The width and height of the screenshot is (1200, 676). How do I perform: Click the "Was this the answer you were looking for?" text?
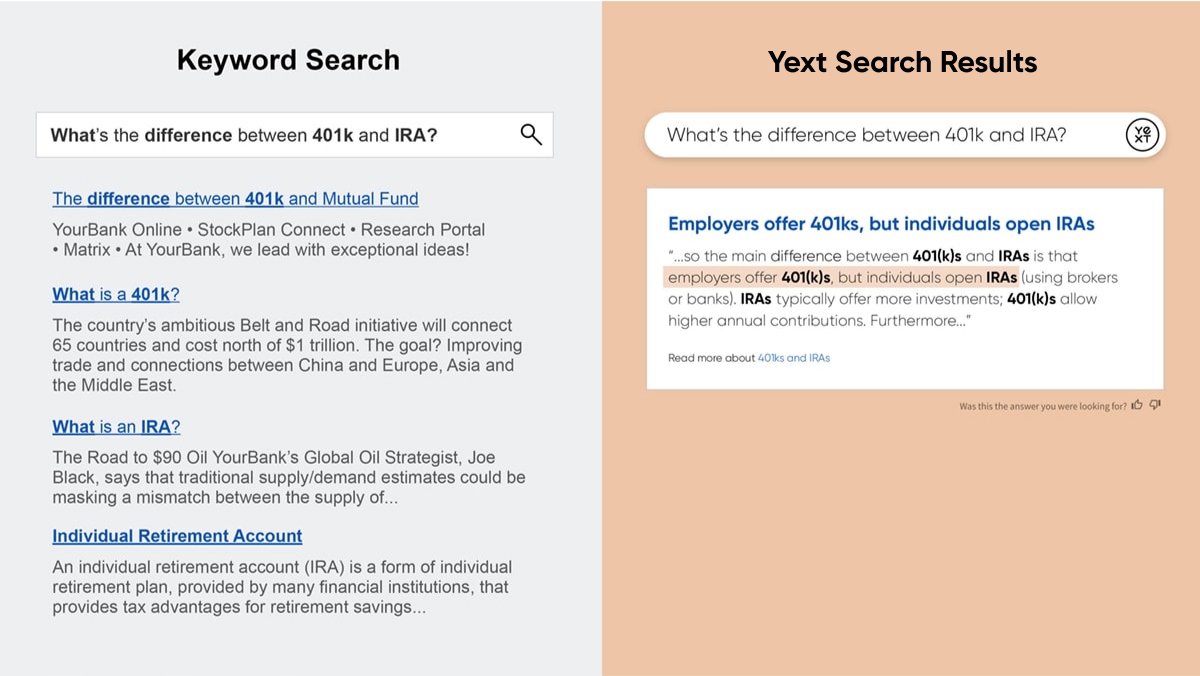pos(1043,407)
